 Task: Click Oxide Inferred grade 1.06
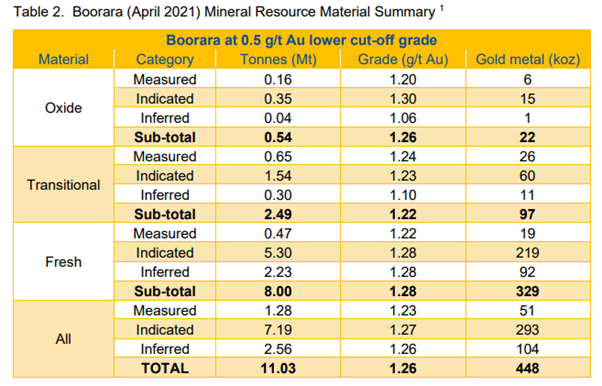403,118
